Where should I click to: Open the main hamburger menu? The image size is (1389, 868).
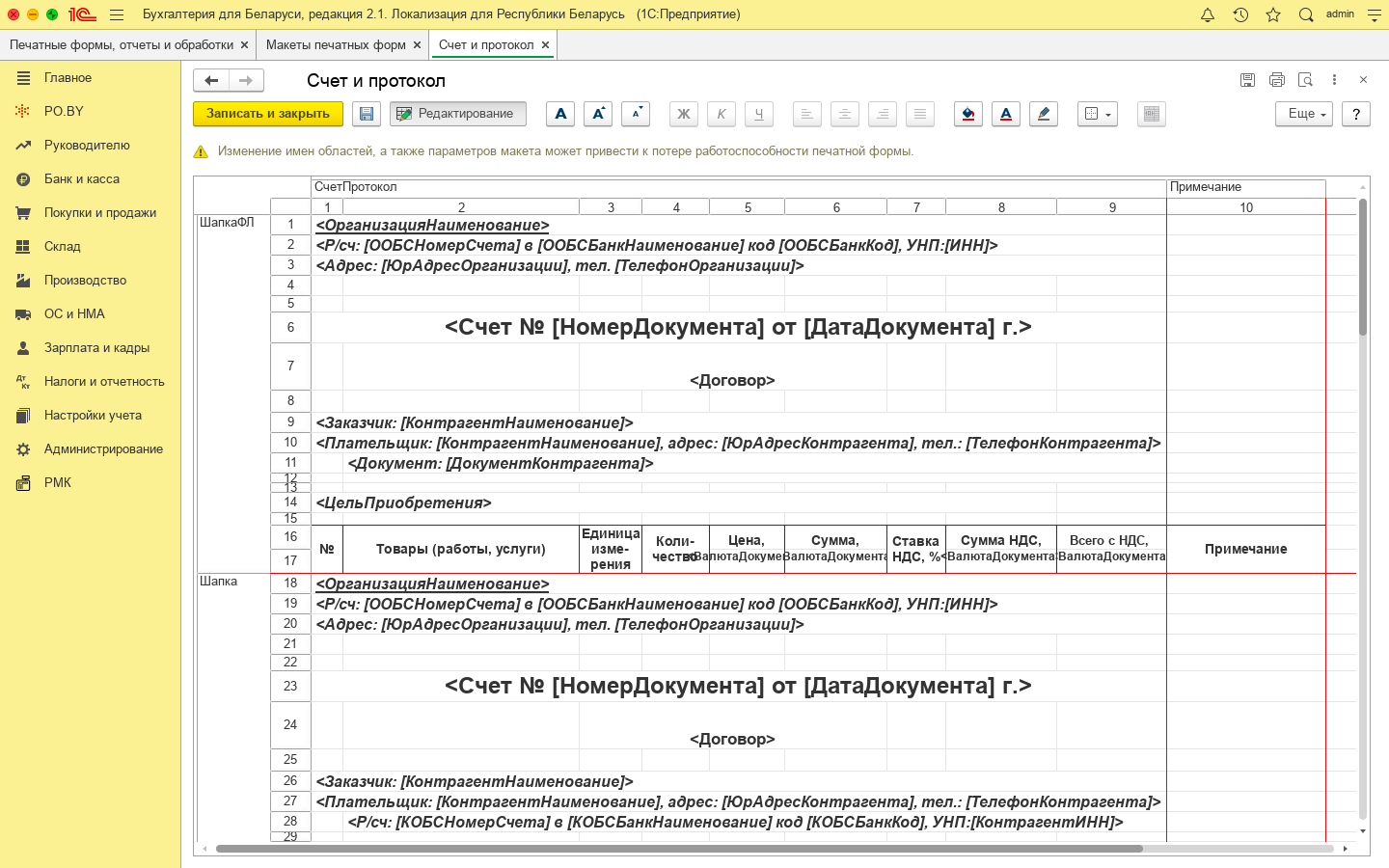pos(117,14)
